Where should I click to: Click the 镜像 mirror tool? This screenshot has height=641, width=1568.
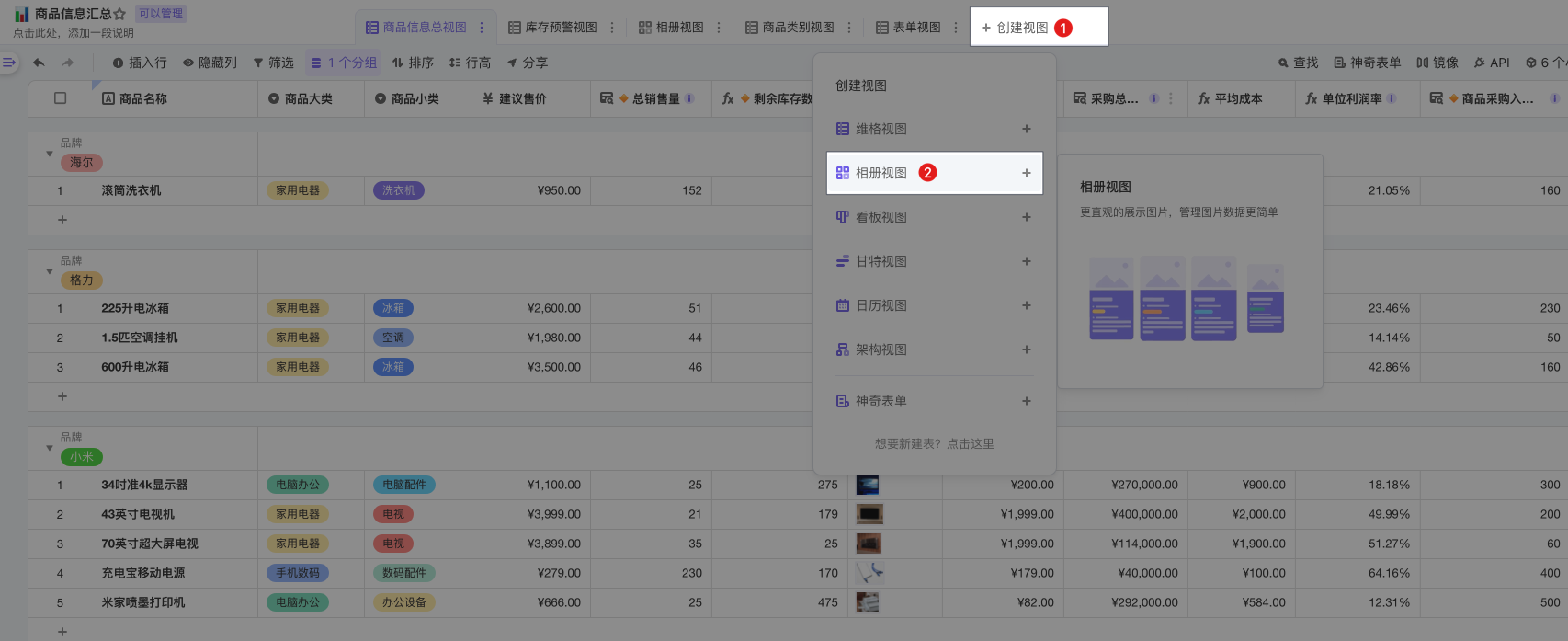(x=1437, y=63)
